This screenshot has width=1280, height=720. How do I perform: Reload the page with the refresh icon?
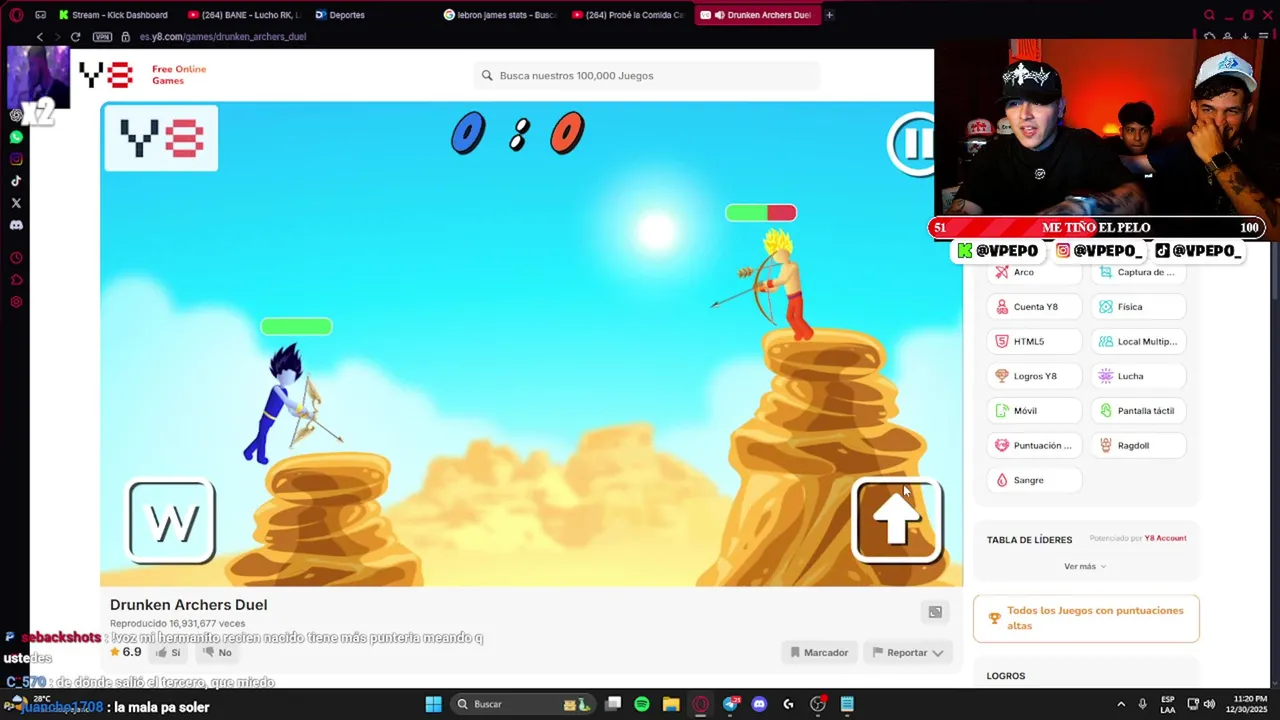(x=75, y=36)
